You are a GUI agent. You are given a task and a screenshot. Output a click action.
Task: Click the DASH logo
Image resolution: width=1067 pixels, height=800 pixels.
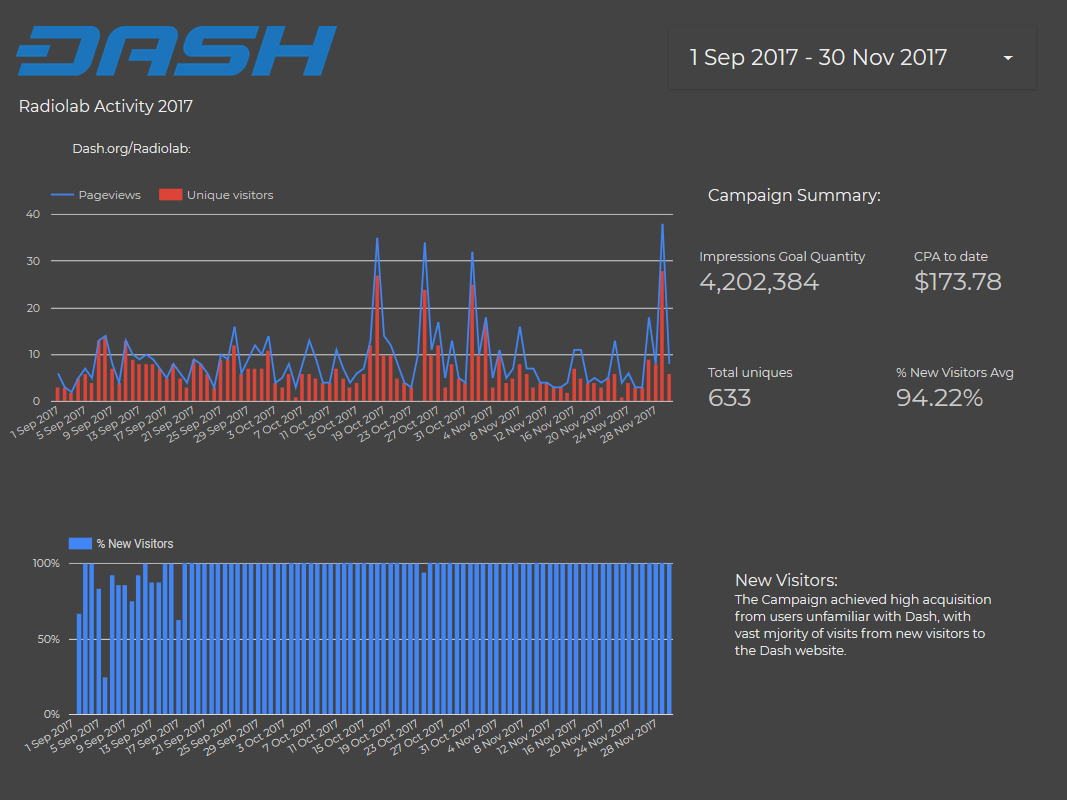(177, 51)
